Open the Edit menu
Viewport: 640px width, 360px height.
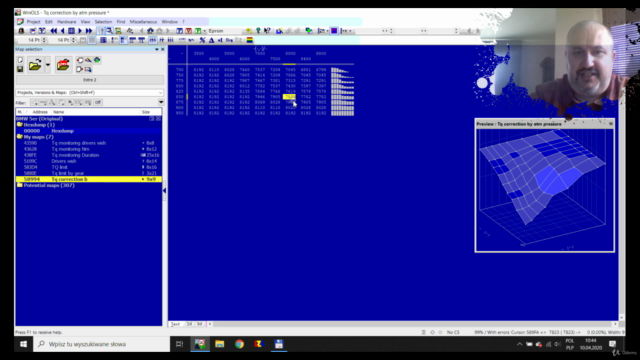pyautogui.click(x=49, y=22)
